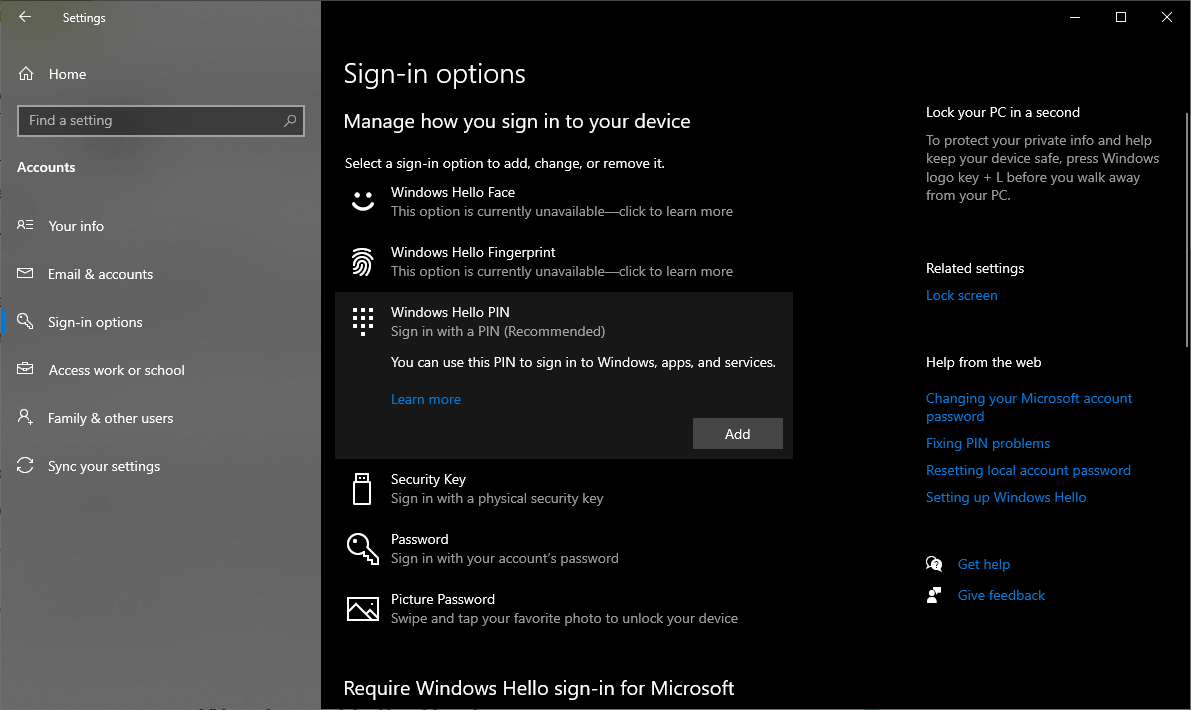
Task: Click the Windows Hello PIN keypad icon
Action: [x=362, y=320]
